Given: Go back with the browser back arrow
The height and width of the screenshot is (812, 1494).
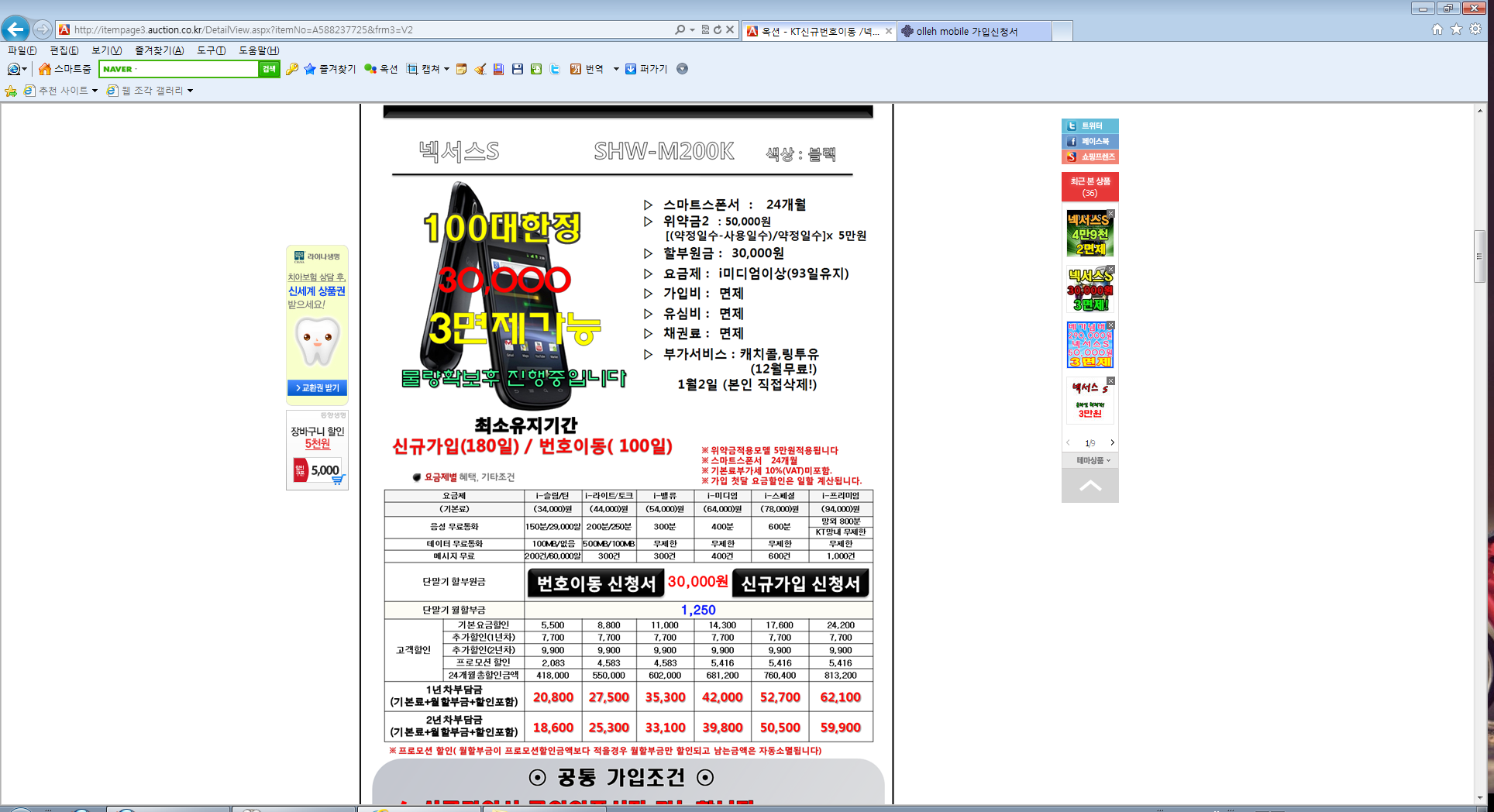Looking at the screenshot, I should [x=15, y=29].
